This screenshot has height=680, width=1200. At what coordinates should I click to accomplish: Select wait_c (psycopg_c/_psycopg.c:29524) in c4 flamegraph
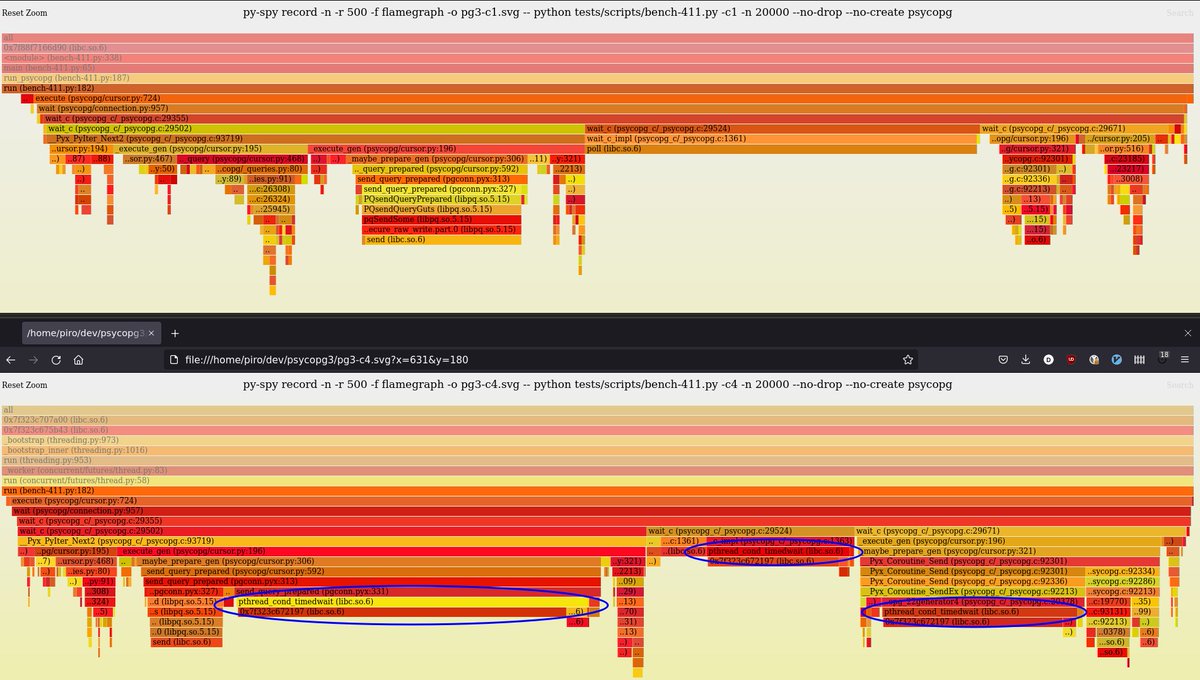coord(751,530)
